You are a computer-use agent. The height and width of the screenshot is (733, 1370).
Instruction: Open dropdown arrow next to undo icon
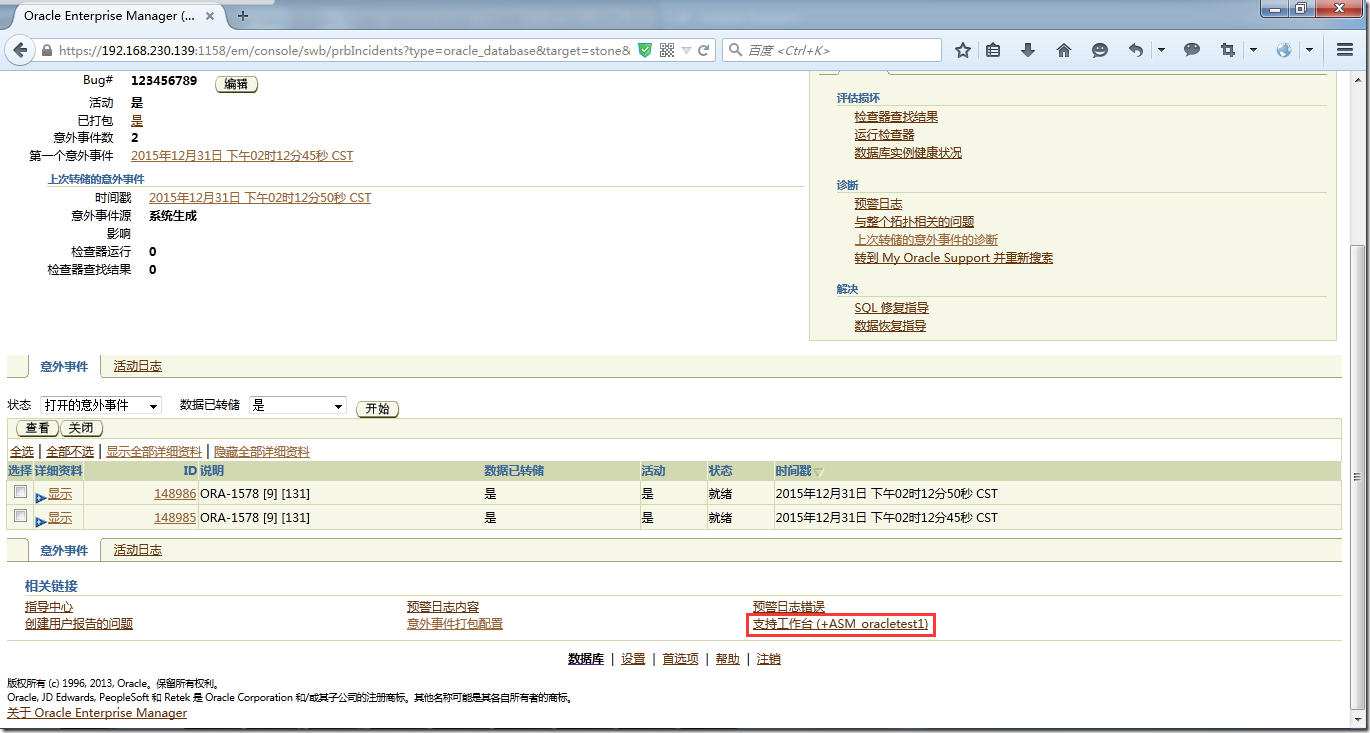point(1161,50)
